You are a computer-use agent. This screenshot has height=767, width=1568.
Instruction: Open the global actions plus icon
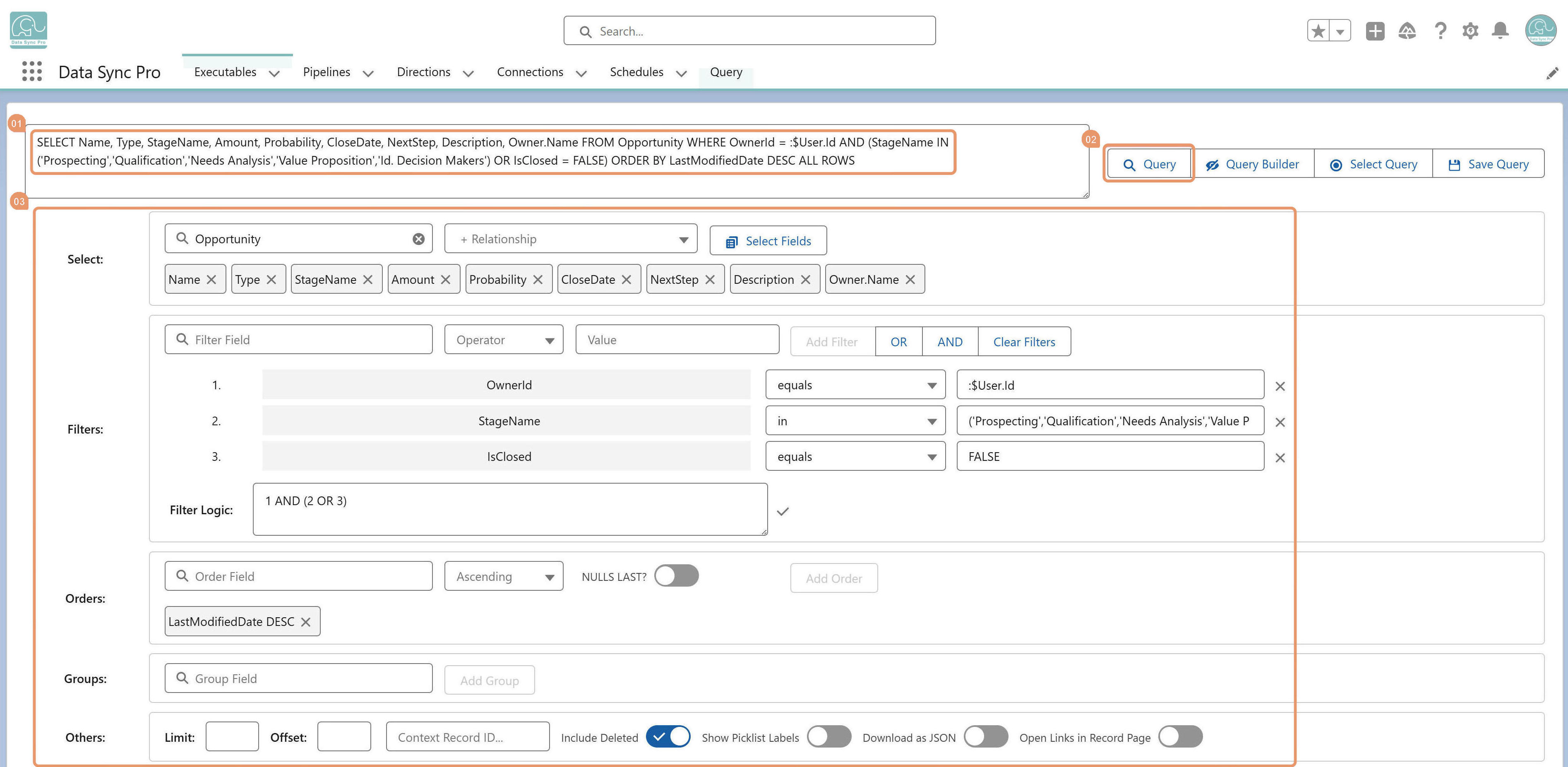click(1374, 31)
